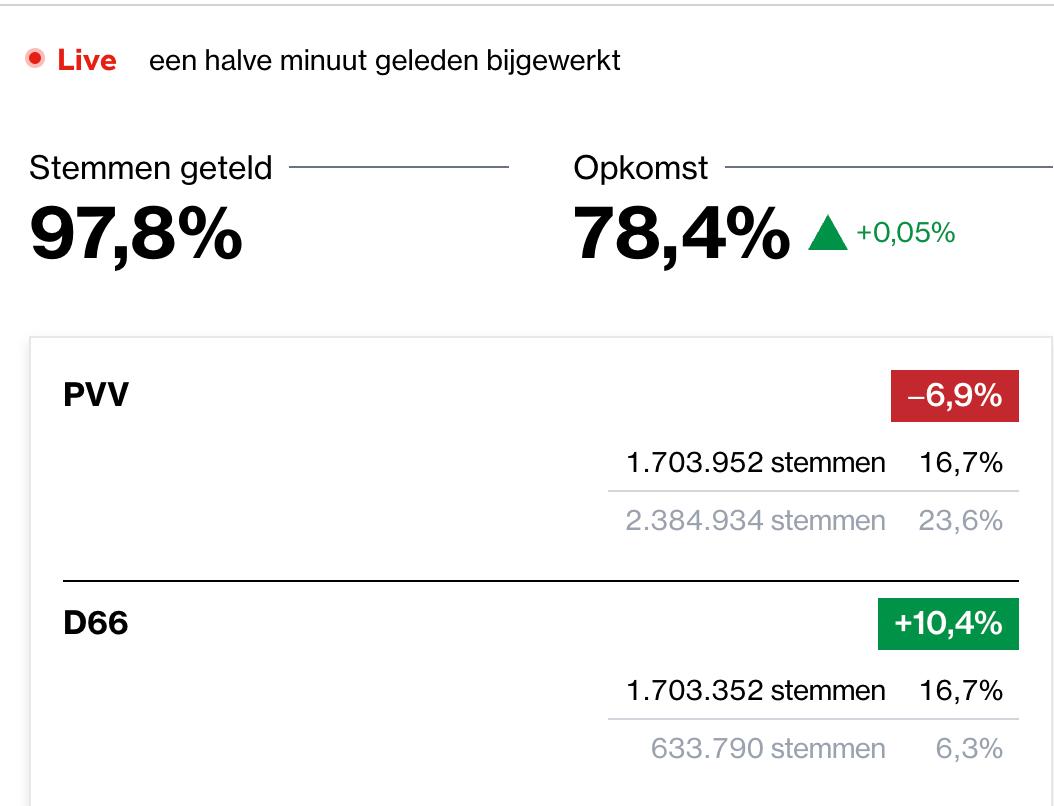Click D66's previous 633.790 stemmen

tap(767, 748)
